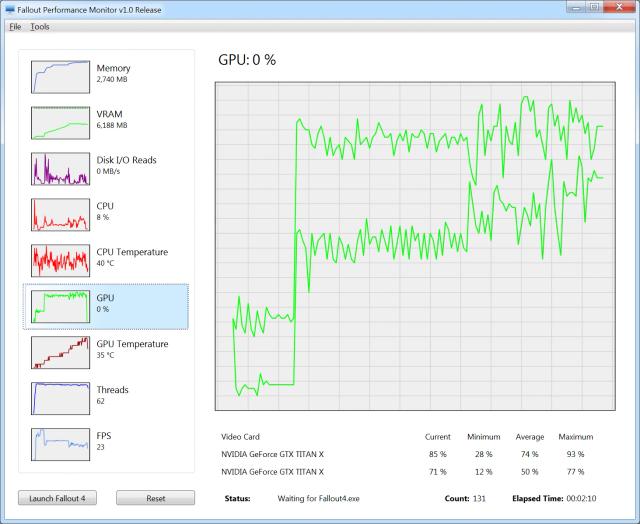Click the 93 % maximum value
Screen dimensions: 640x524
click(x=576, y=454)
